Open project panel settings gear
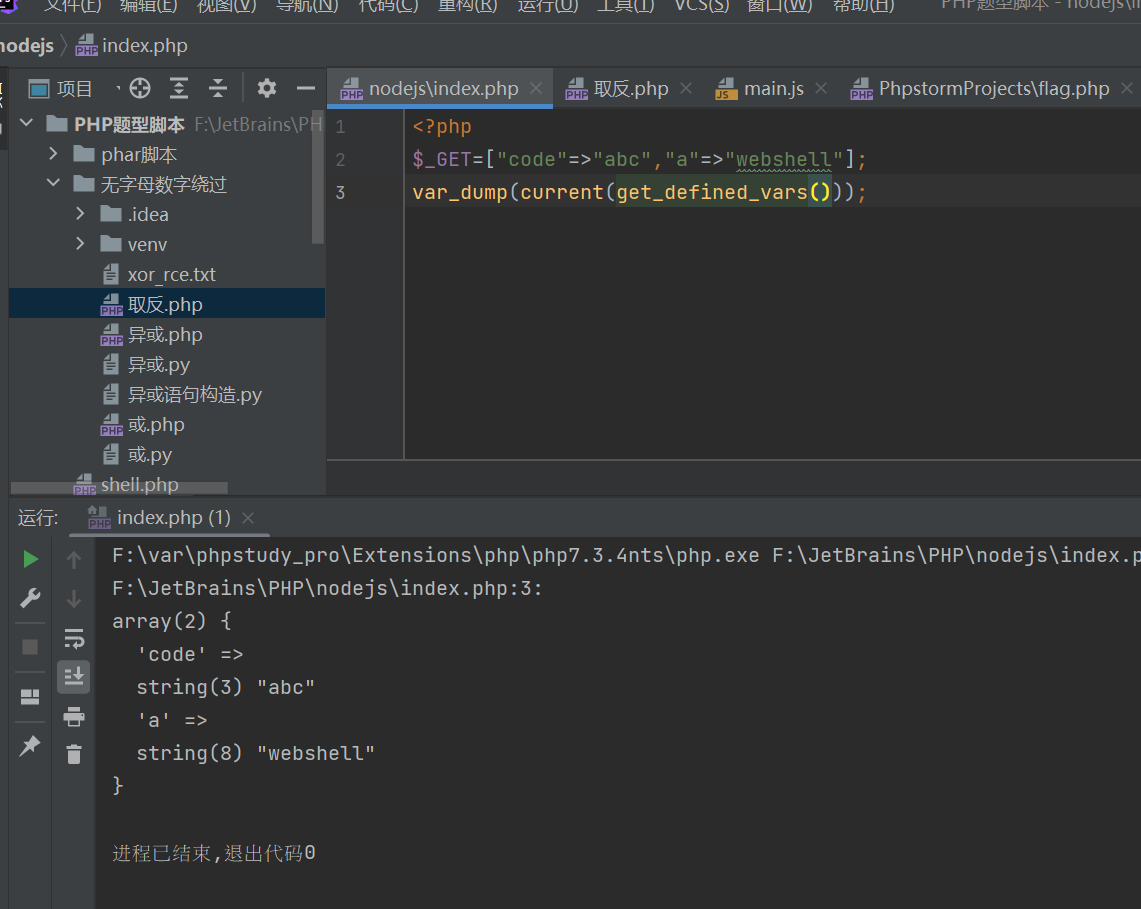Viewport: 1141px width, 909px height. click(x=267, y=89)
